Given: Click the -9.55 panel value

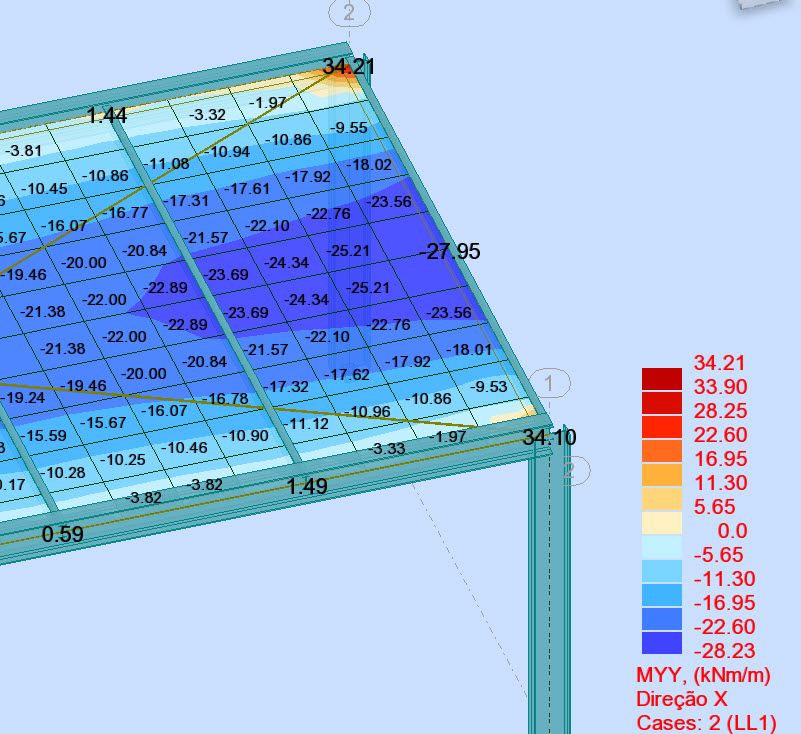Looking at the screenshot, I should [349, 127].
